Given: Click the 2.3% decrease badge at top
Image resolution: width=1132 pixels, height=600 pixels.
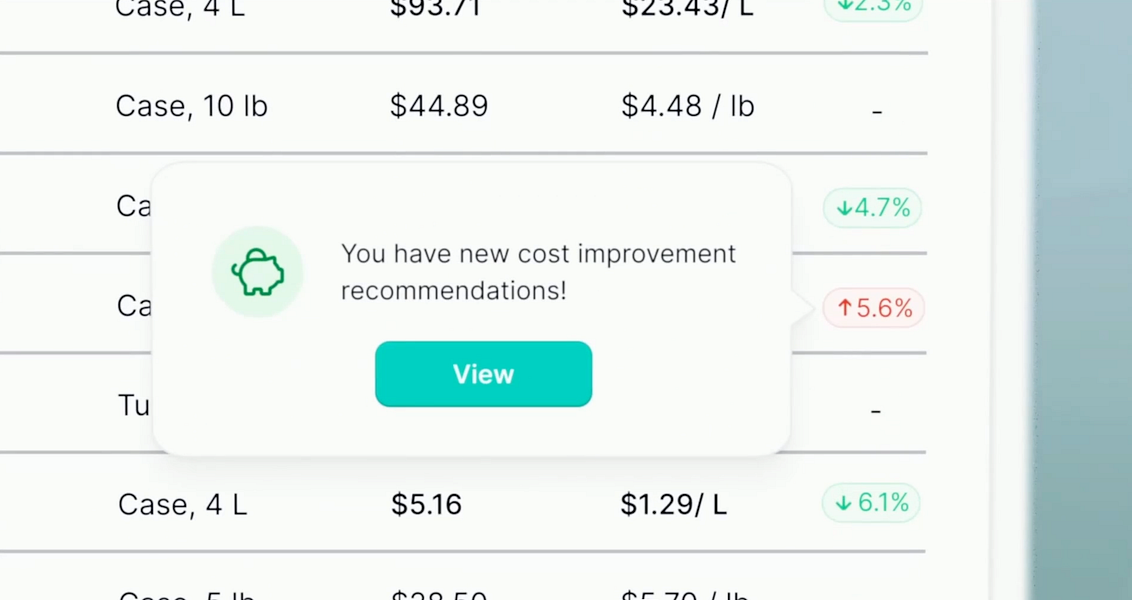Looking at the screenshot, I should tap(872, 8).
